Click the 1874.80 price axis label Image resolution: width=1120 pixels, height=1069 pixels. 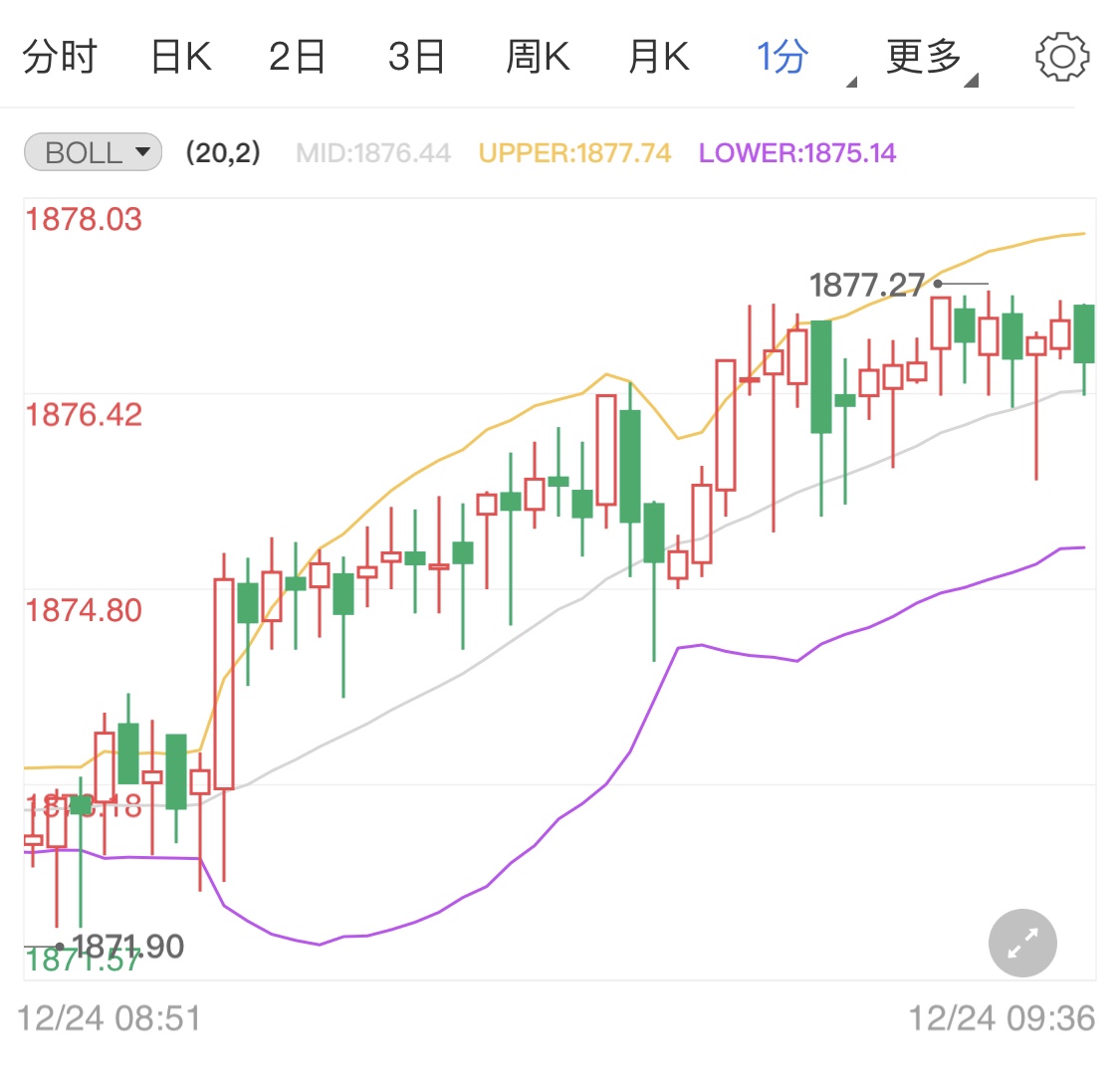(x=84, y=610)
